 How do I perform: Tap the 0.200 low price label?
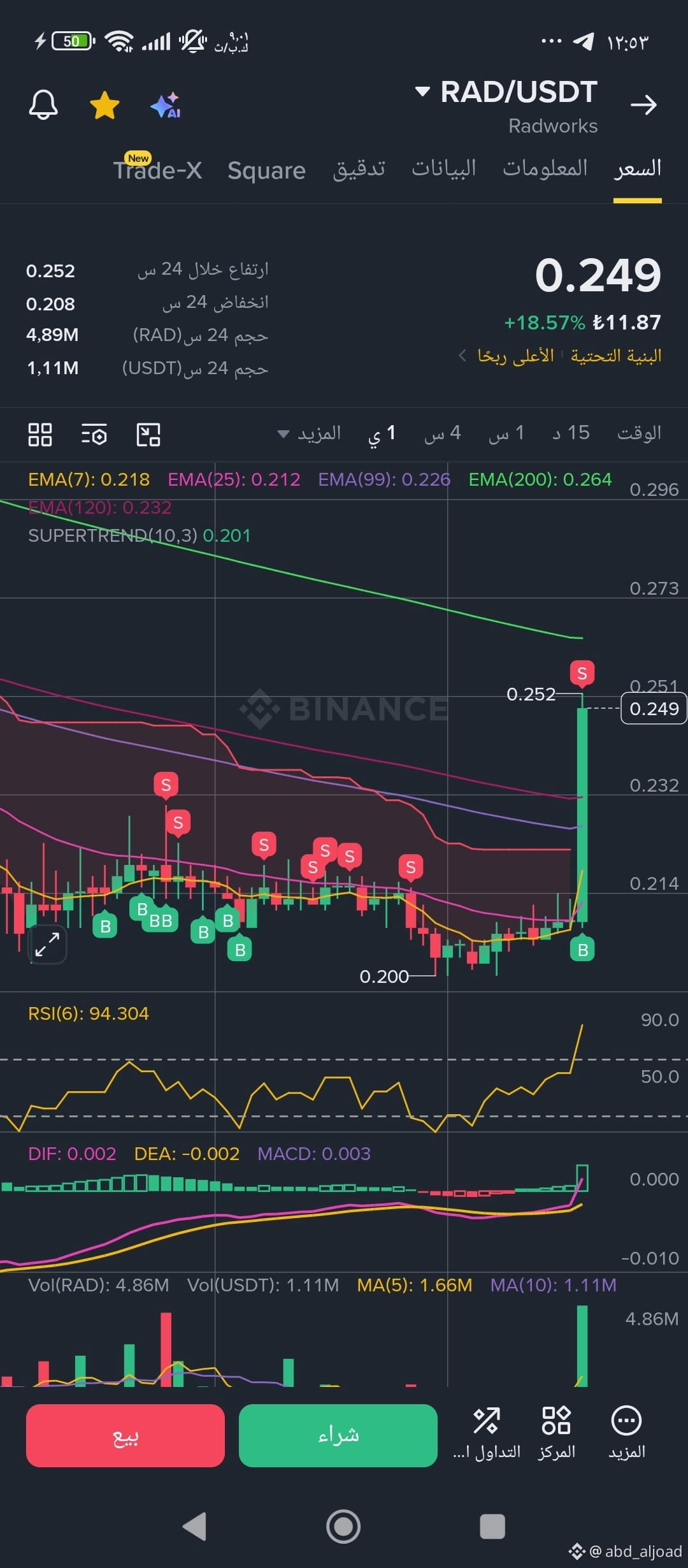tap(384, 976)
